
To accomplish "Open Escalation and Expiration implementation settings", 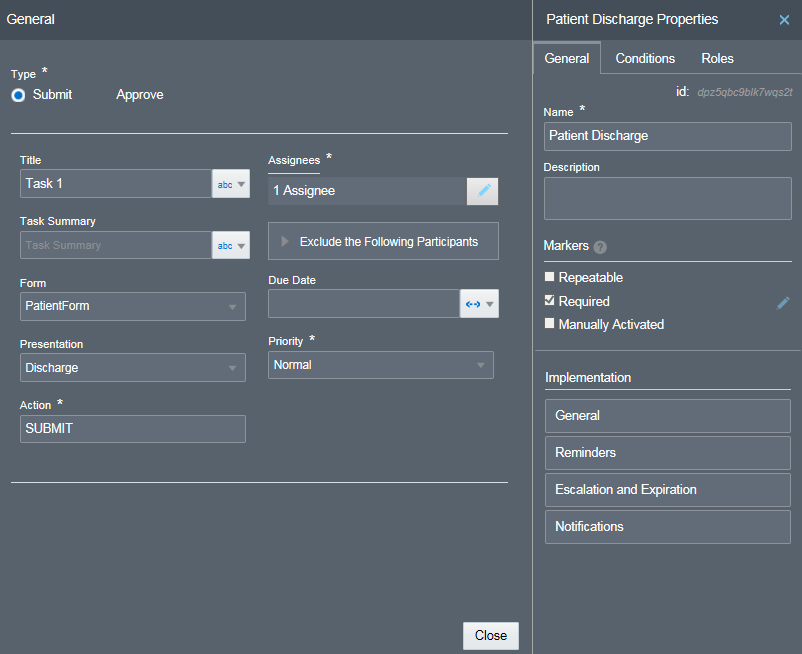I will point(667,490).
